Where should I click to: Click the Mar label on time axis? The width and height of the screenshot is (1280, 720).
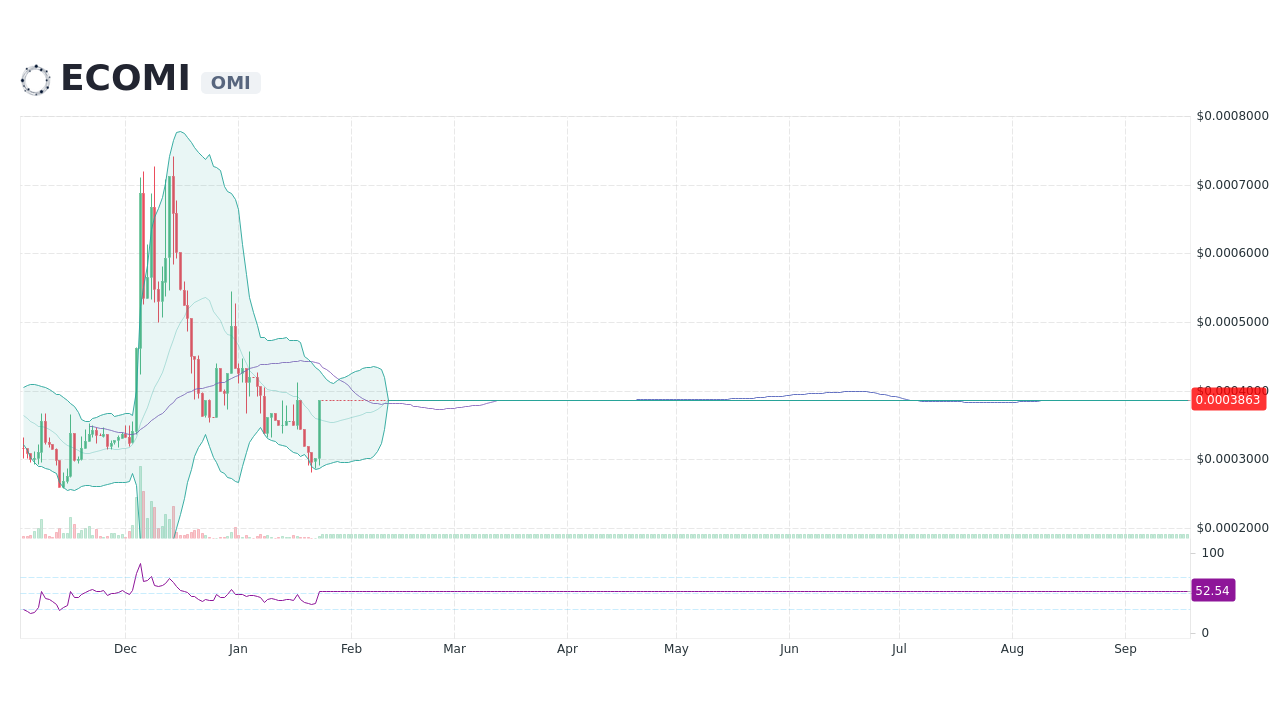tap(455, 649)
